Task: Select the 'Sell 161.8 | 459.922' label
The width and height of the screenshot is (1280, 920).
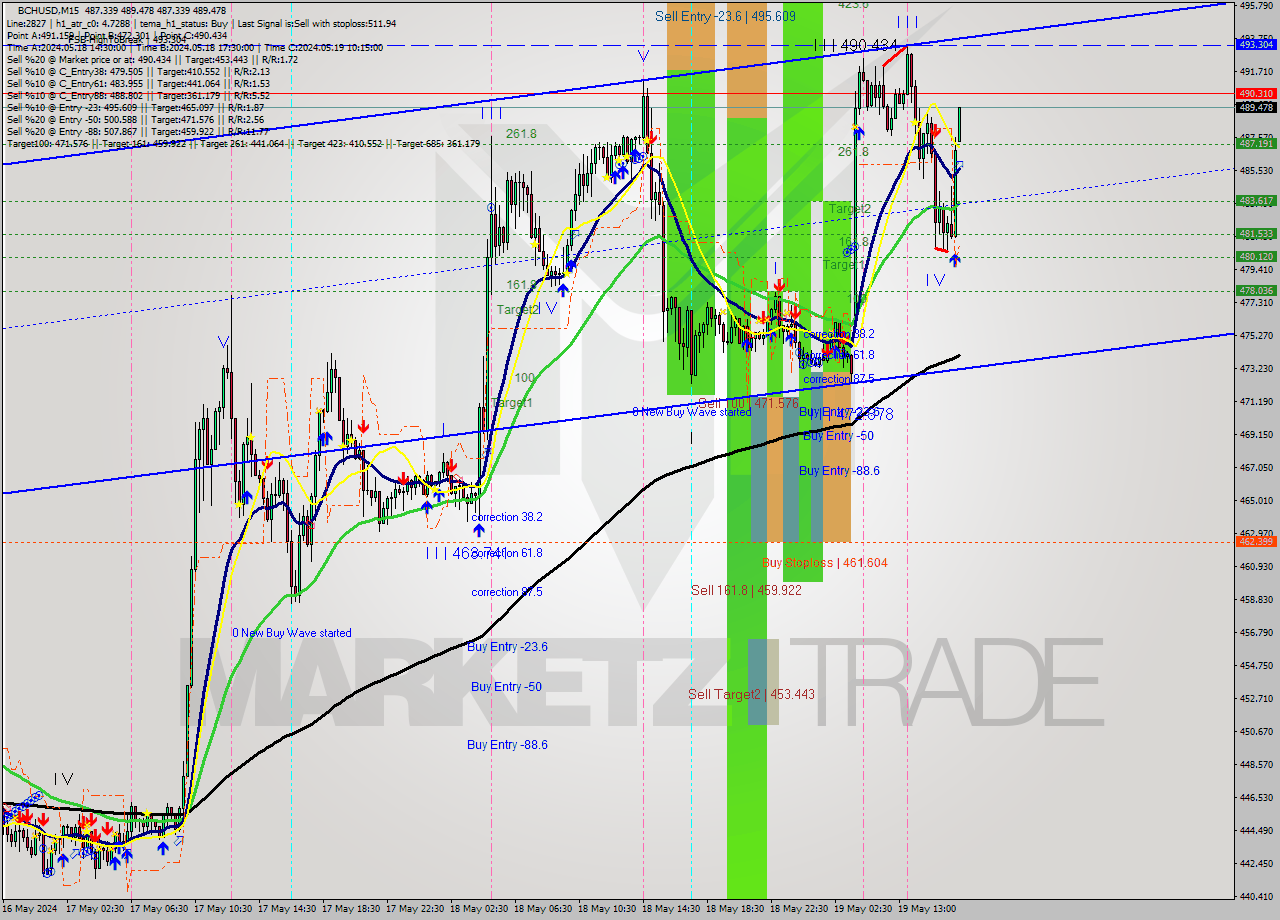Action: 746,590
